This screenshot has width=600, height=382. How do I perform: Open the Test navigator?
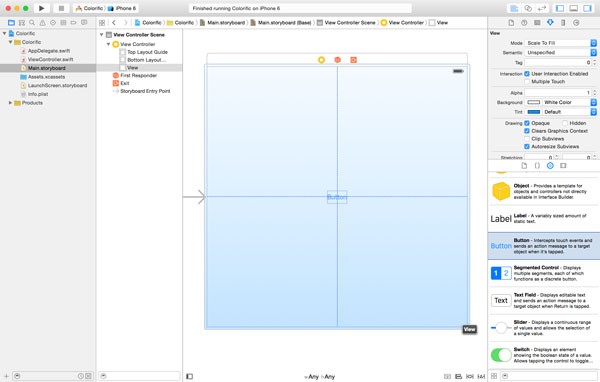click(53, 23)
